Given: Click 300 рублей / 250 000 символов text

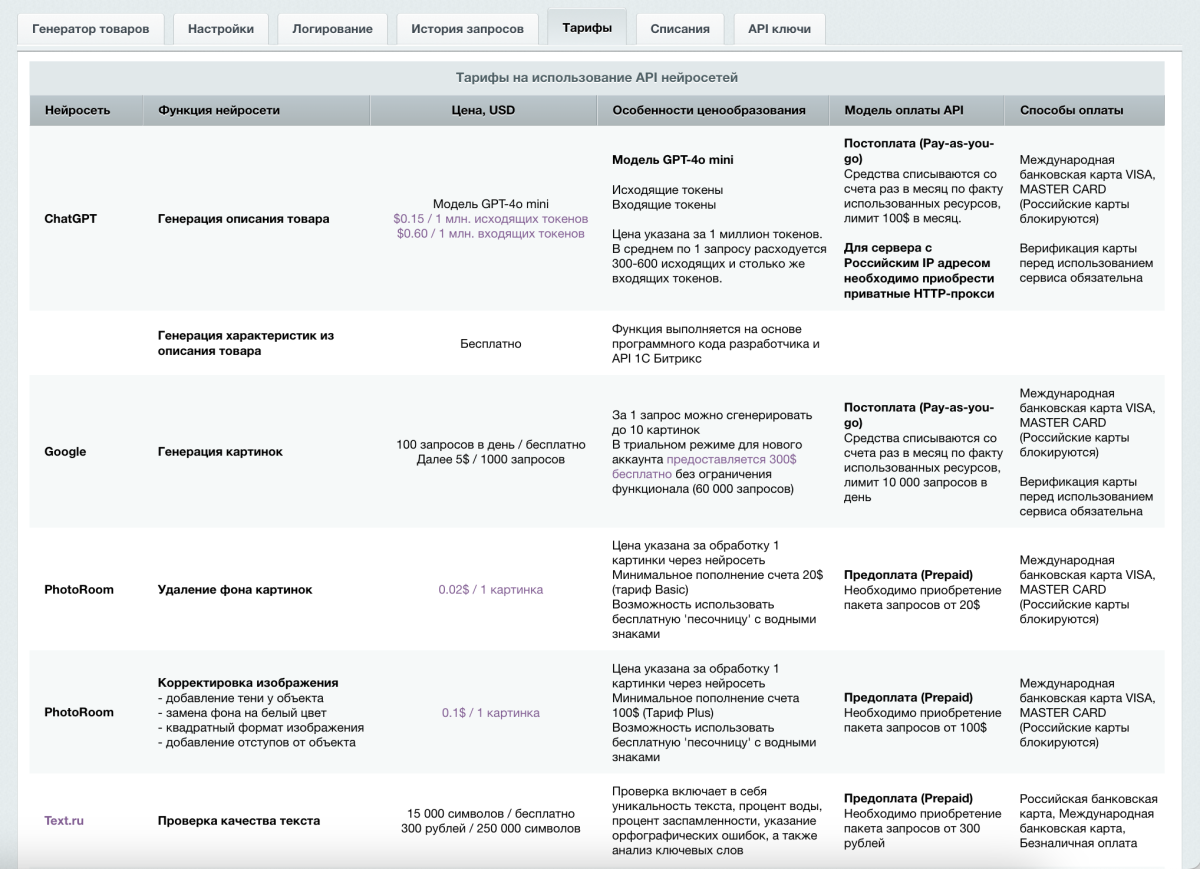Looking at the screenshot, I should click(x=490, y=829).
